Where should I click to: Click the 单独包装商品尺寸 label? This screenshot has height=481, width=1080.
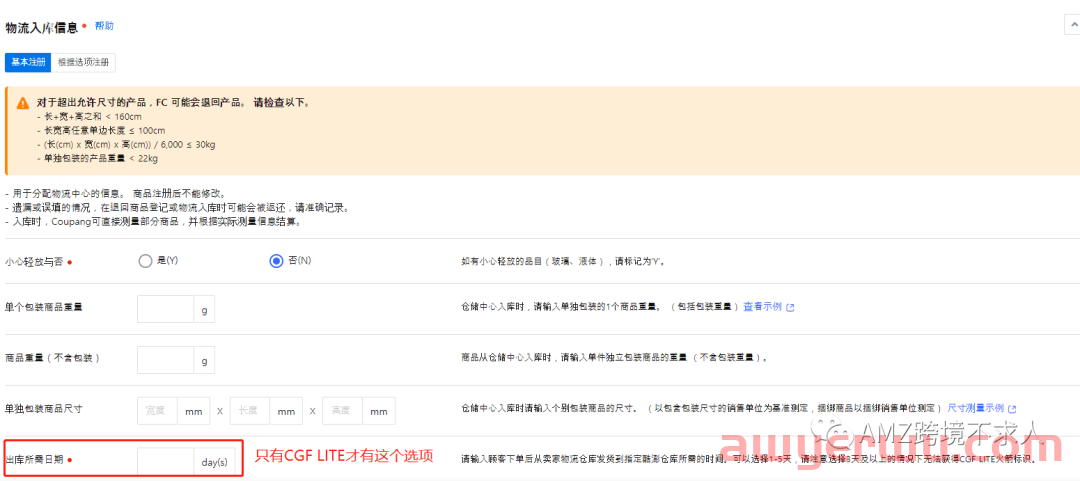coord(43,408)
